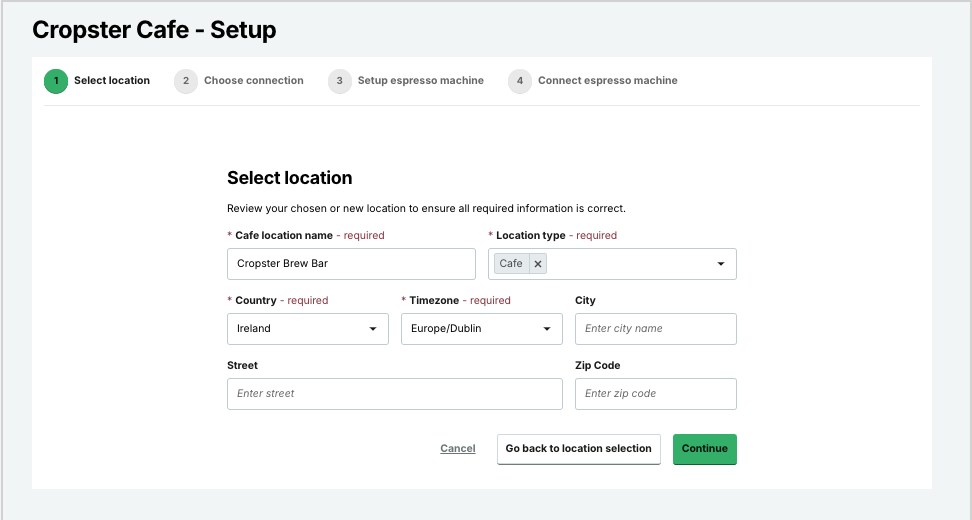Click the Cropster Cafe - Setup page title

154,30
